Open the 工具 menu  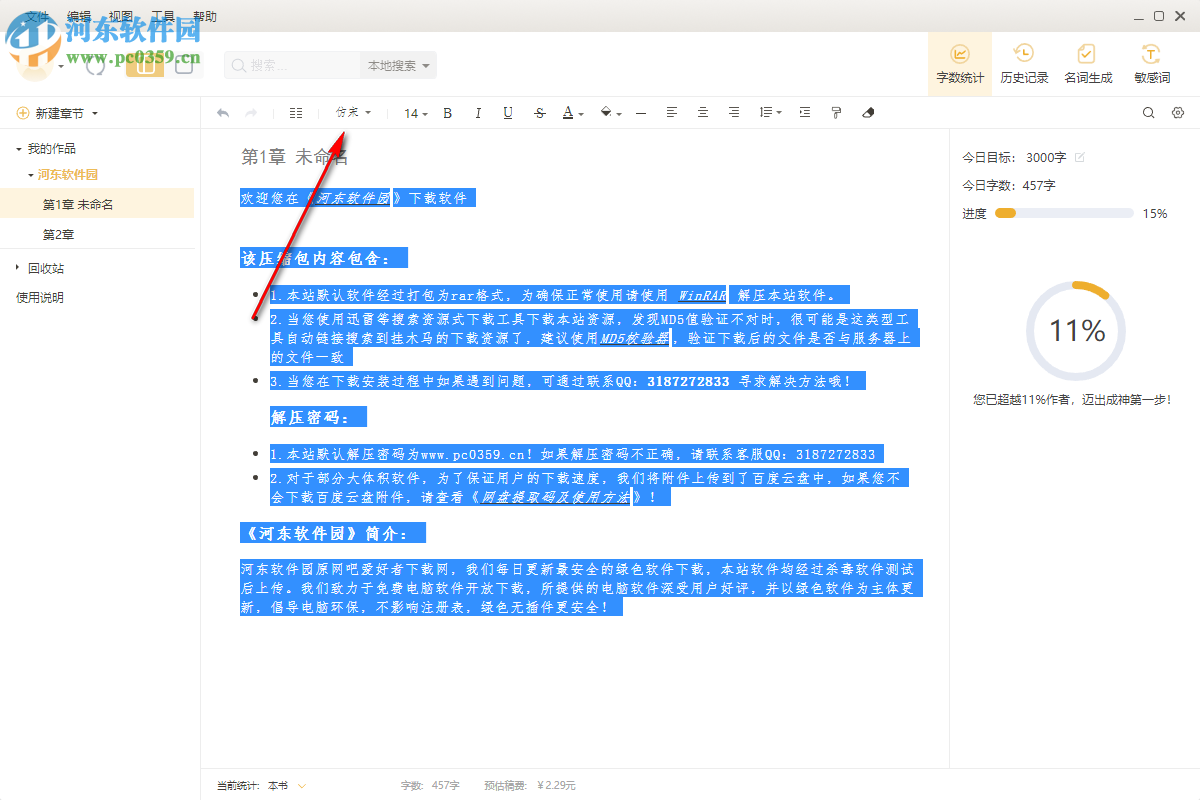click(x=163, y=16)
